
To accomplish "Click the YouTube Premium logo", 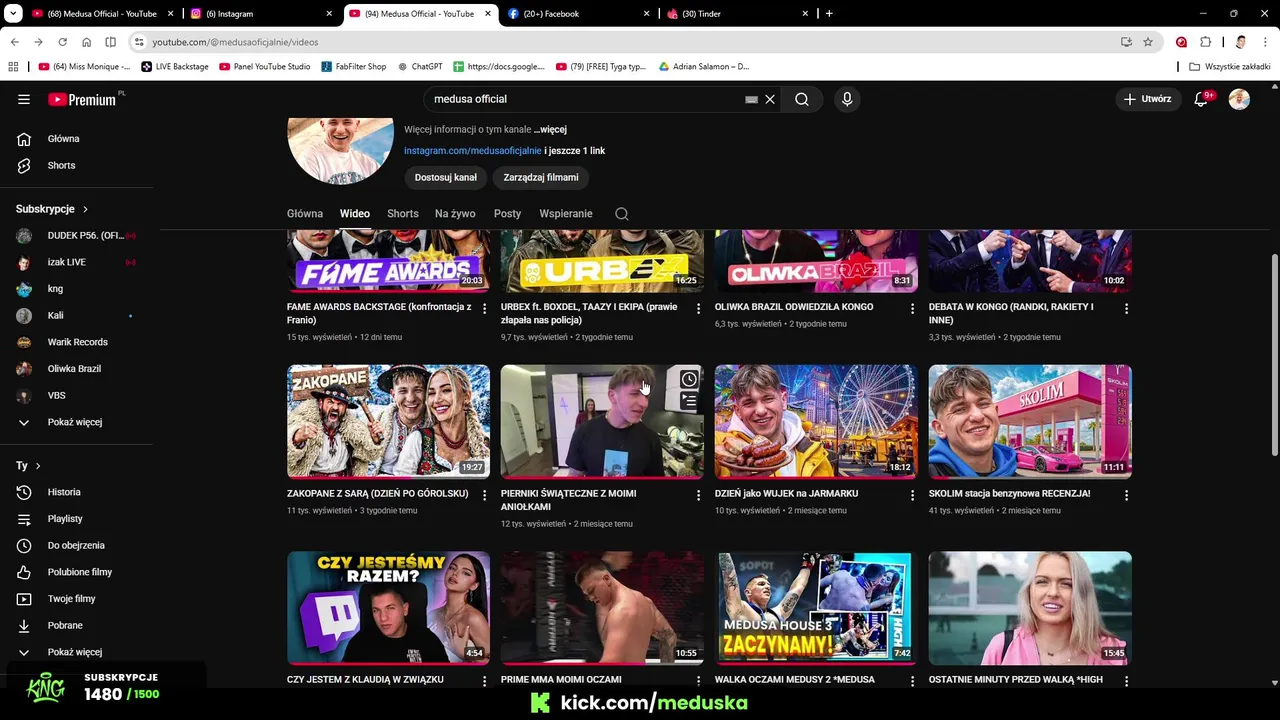I will [x=84, y=99].
